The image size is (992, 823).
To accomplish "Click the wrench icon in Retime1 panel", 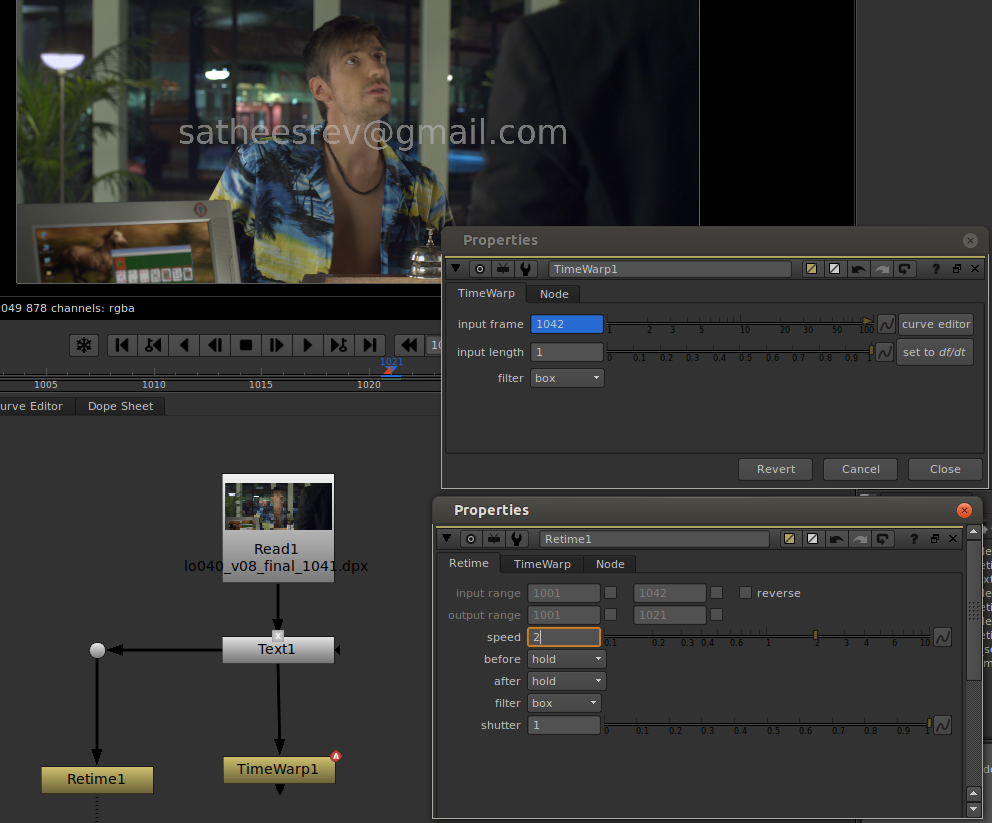I will point(517,539).
